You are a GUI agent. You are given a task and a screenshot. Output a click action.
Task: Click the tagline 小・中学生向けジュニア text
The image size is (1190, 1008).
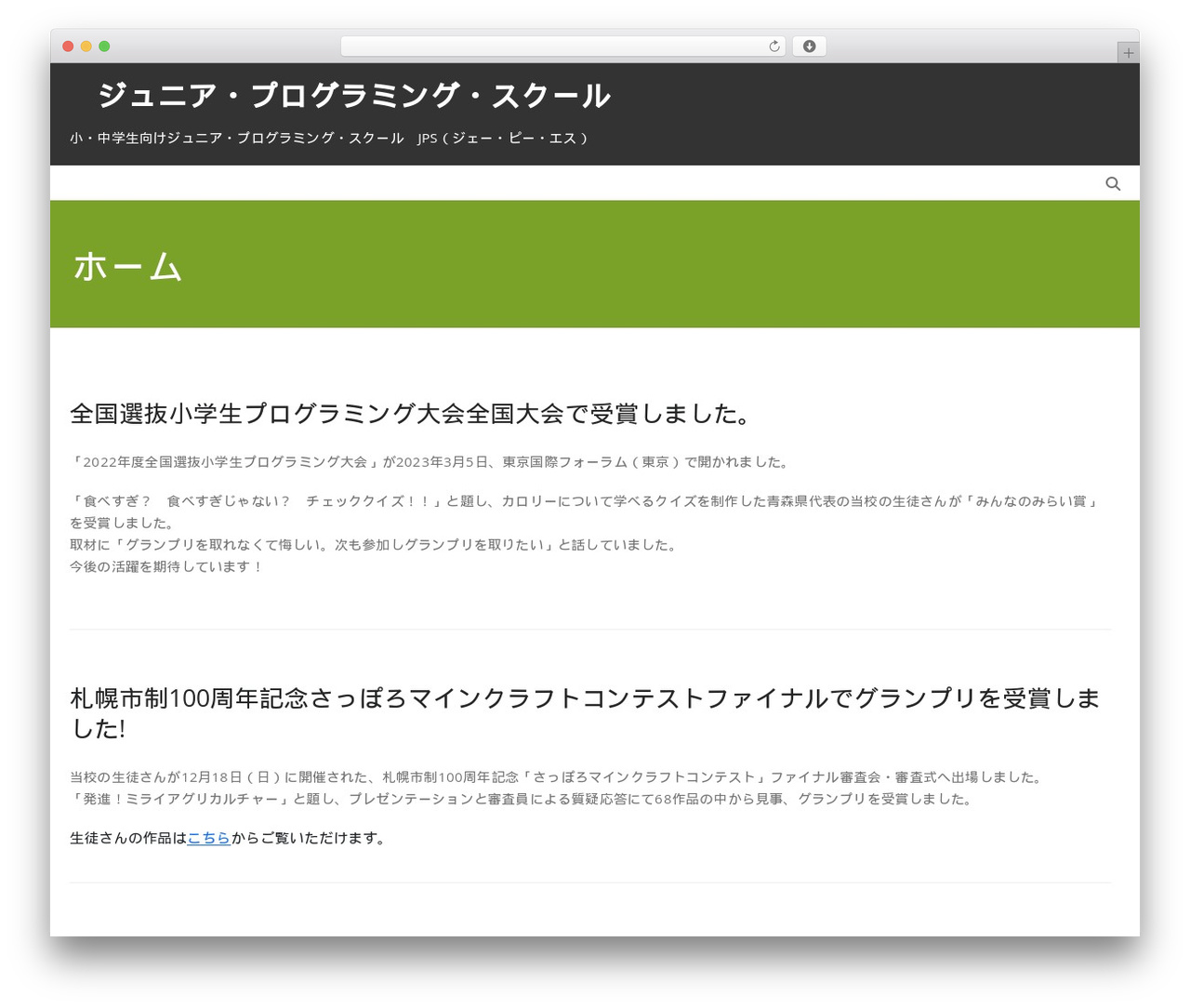tap(329, 138)
